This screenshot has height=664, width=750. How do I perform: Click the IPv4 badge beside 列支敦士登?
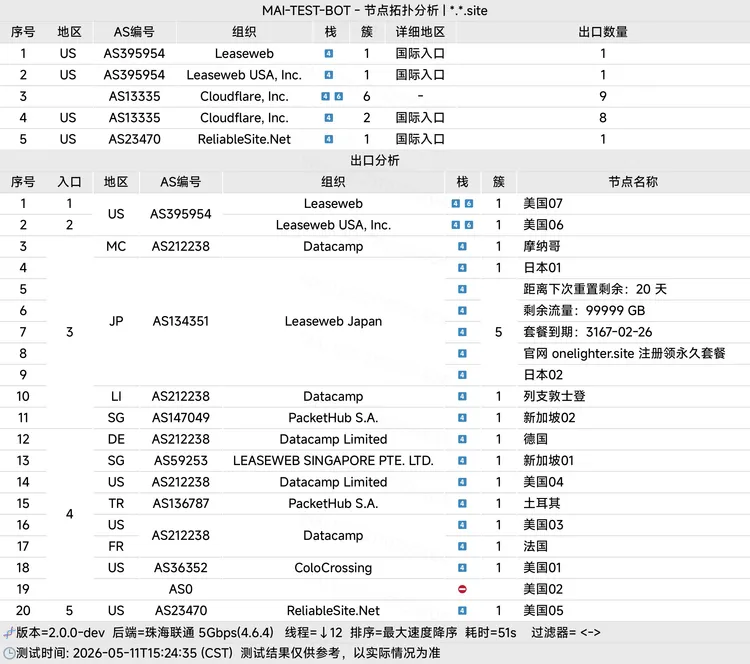462,396
